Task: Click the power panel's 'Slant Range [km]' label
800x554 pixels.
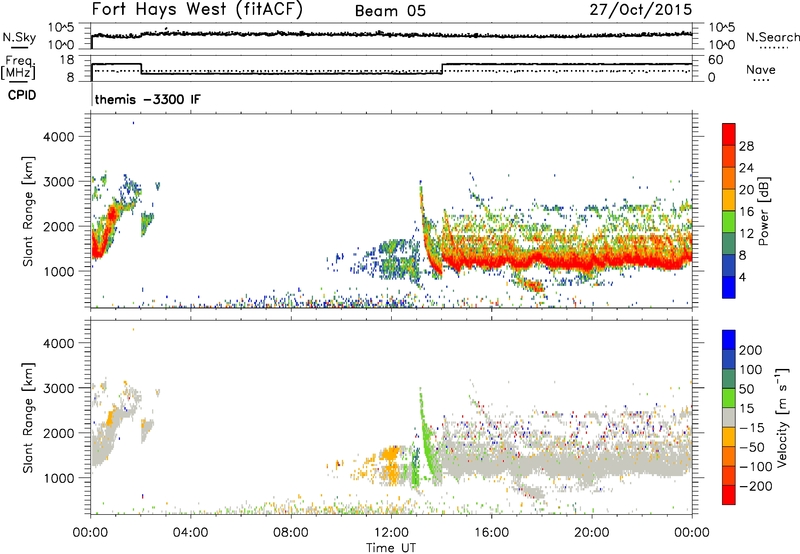Action: pyautogui.click(x=28, y=211)
